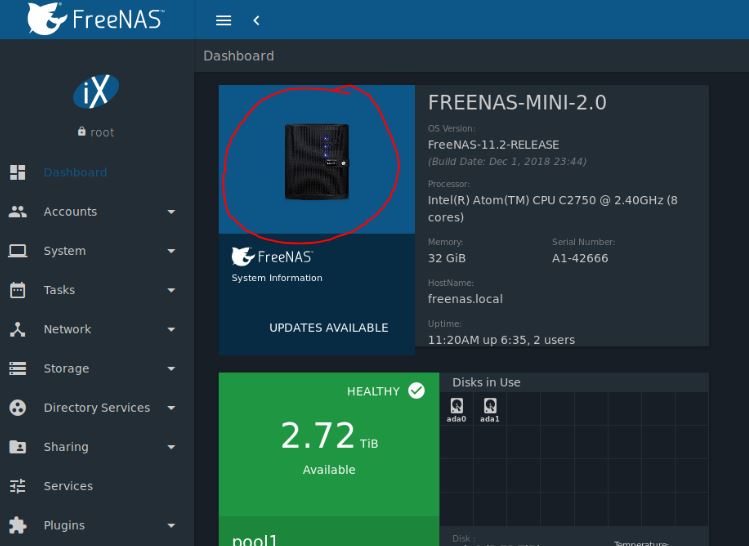Open the Dashboard menu item
This screenshot has height=546, width=749.
(75, 172)
